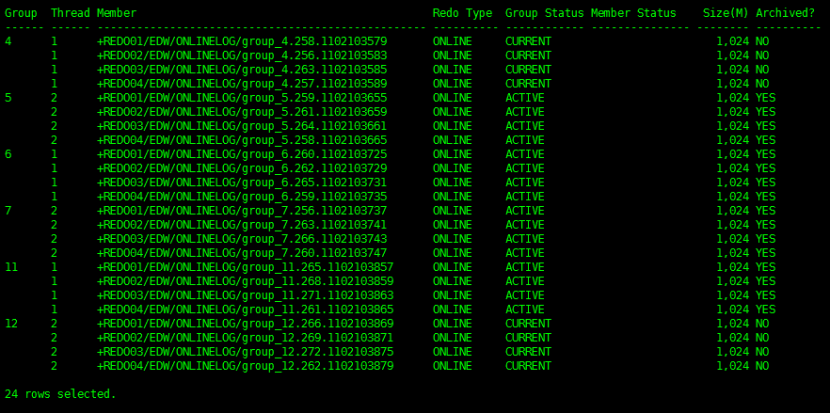The image size is (830, 413).
Task: Click member path group_4.256.1102103583
Action: tap(242, 56)
